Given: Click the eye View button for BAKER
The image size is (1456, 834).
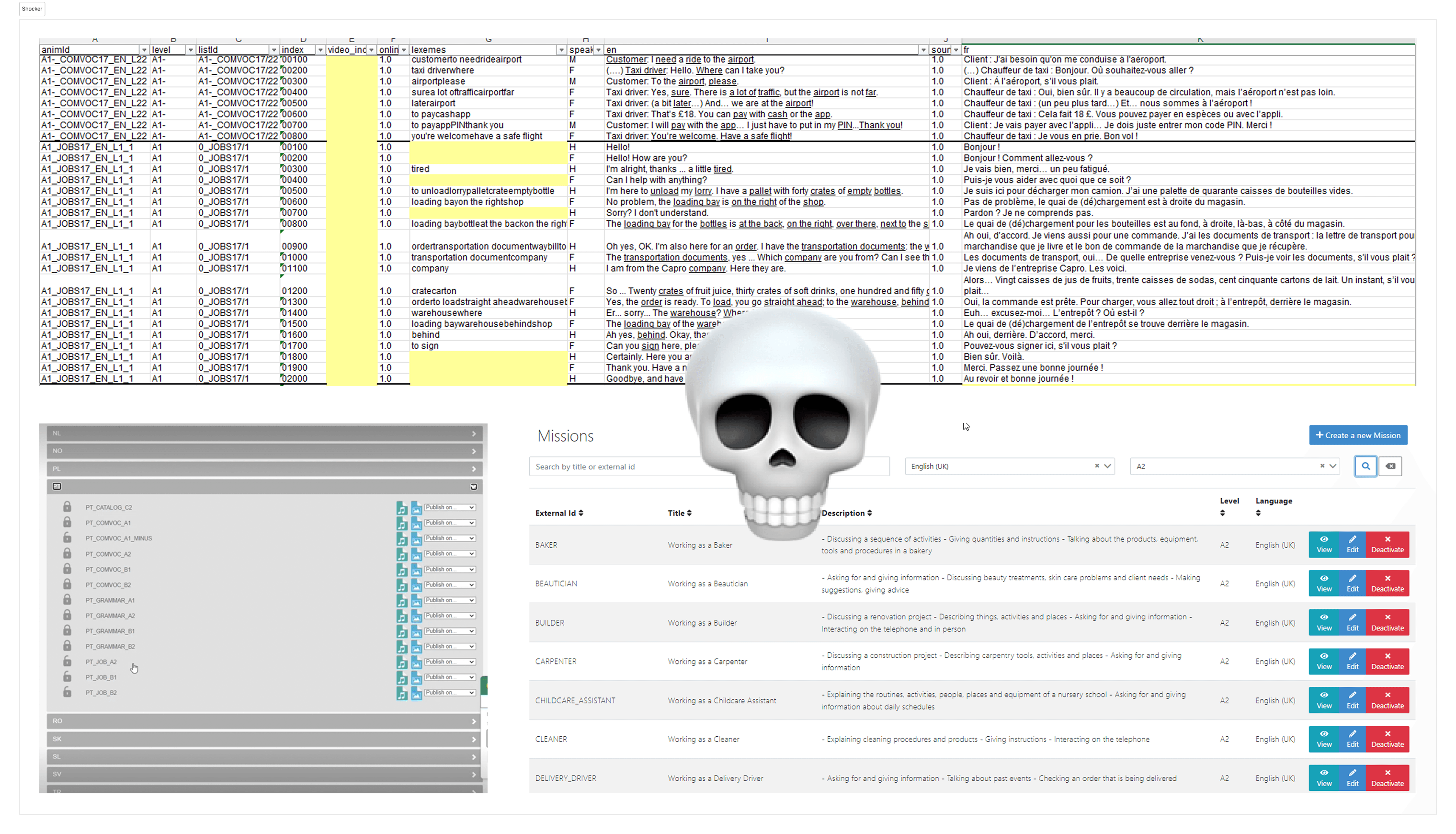Looking at the screenshot, I should (x=1324, y=544).
